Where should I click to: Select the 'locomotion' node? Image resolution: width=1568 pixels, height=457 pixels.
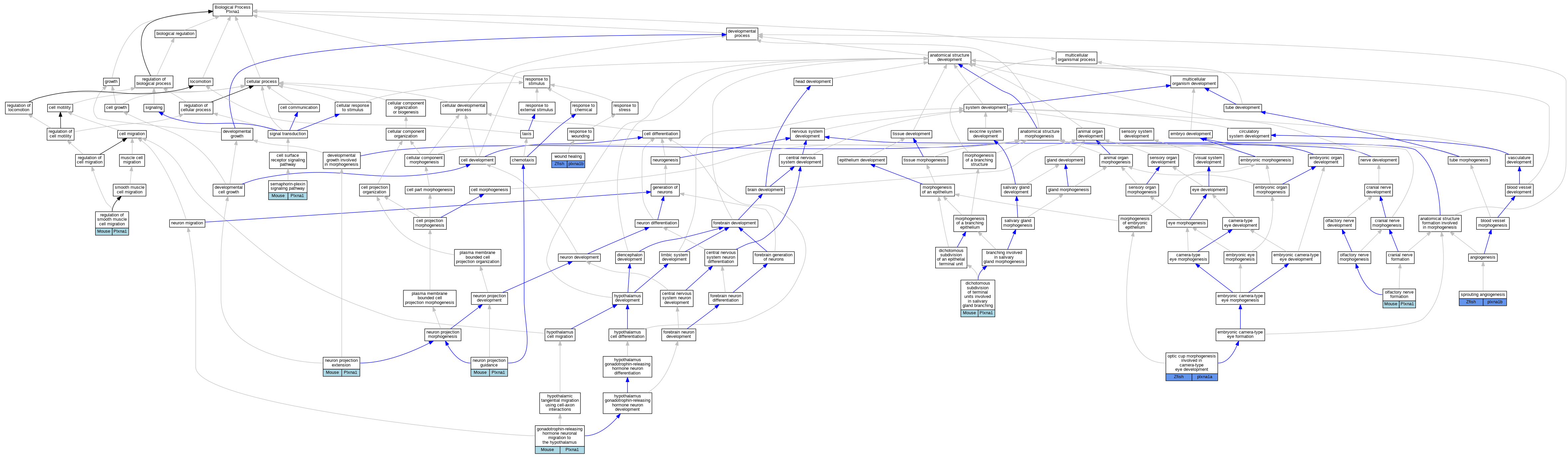(200, 82)
